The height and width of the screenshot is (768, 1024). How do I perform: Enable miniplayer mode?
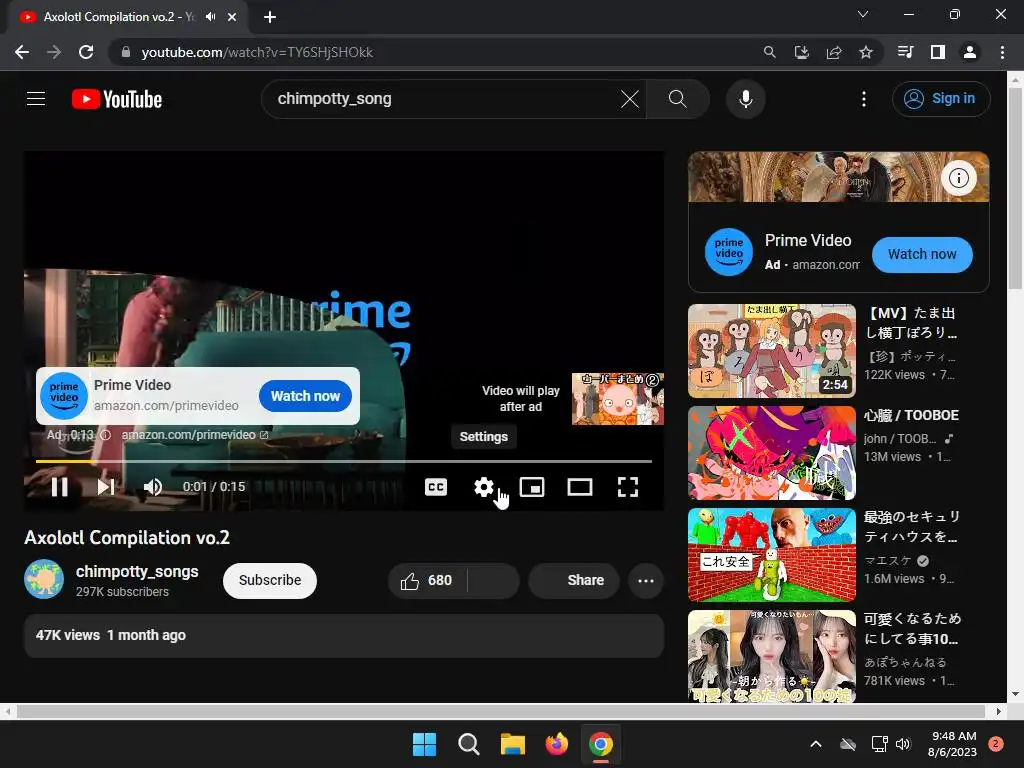point(532,487)
